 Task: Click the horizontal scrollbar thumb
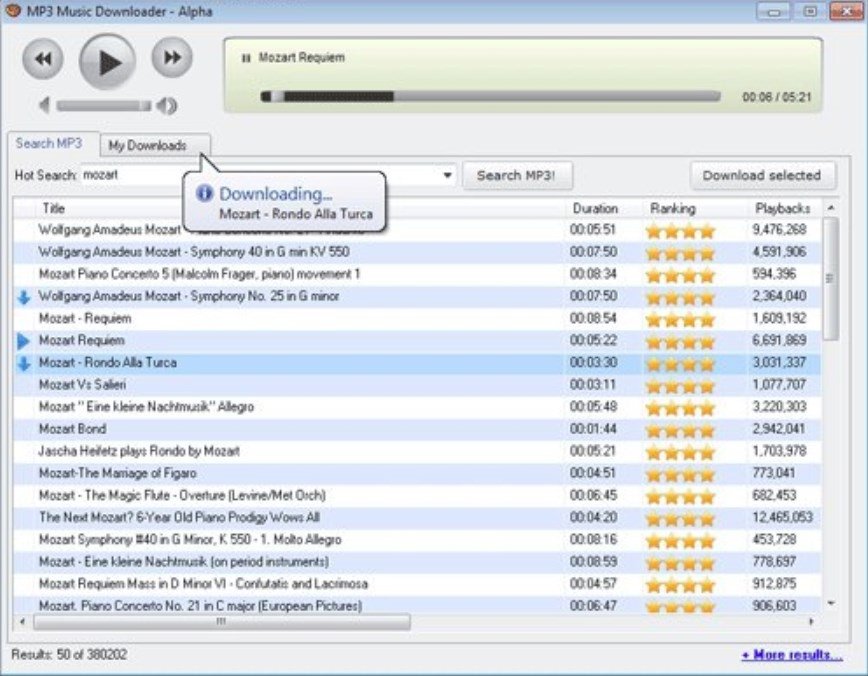(x=221, y=622)
